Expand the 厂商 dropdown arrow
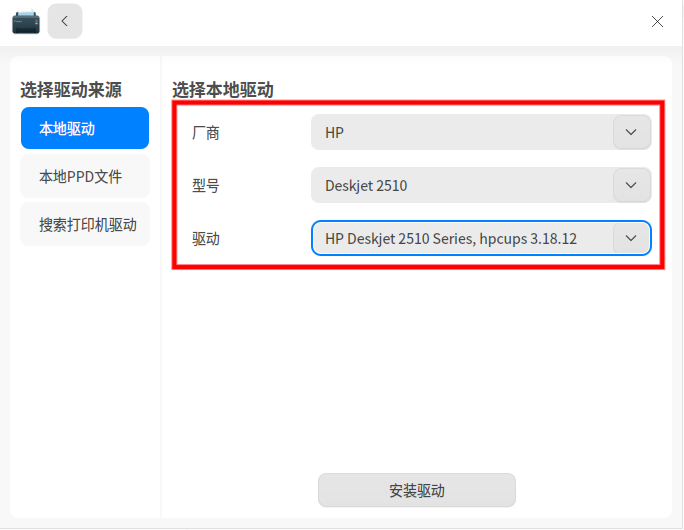684x530 pixels. [631, 132]
